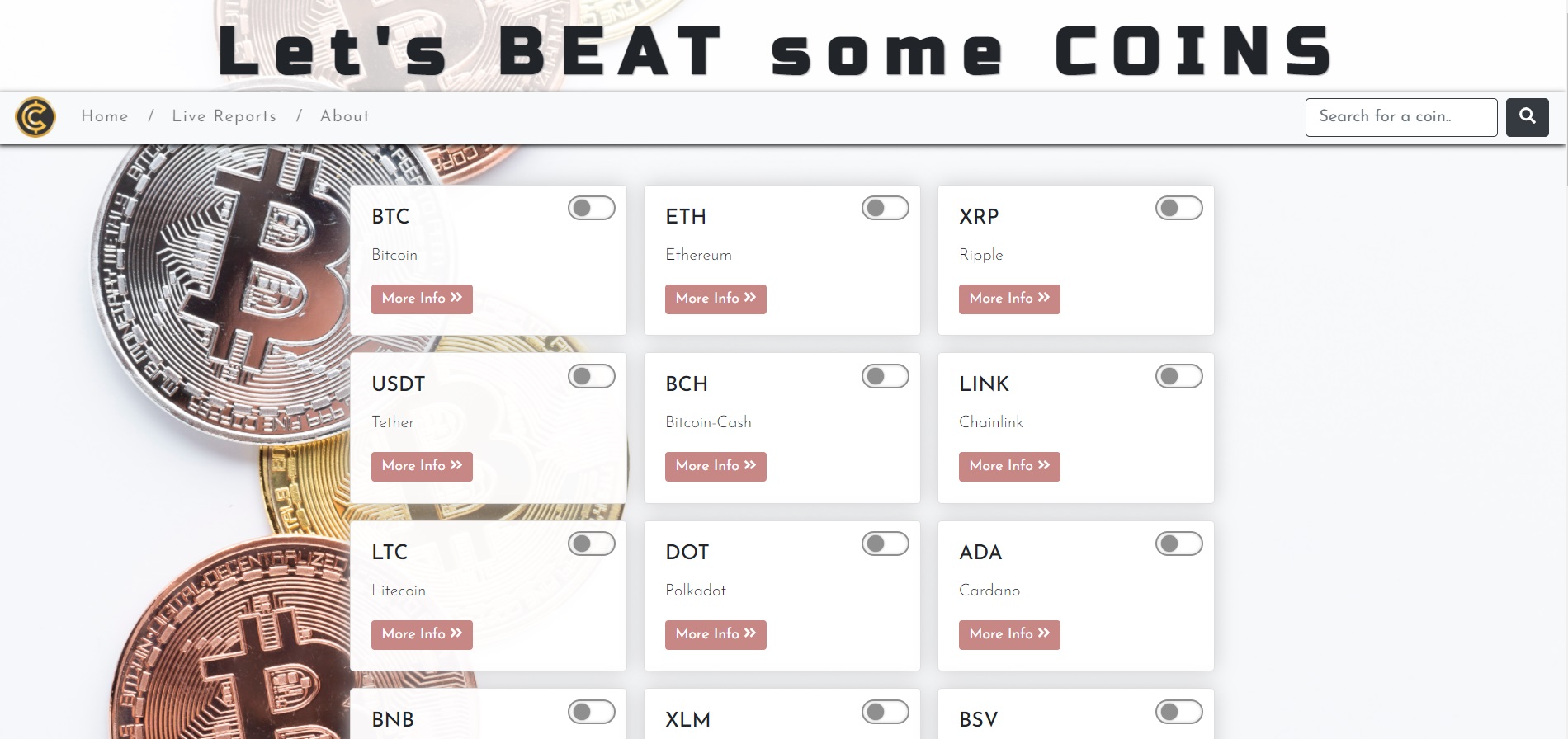Expand More Info for Ethereum

716,299
